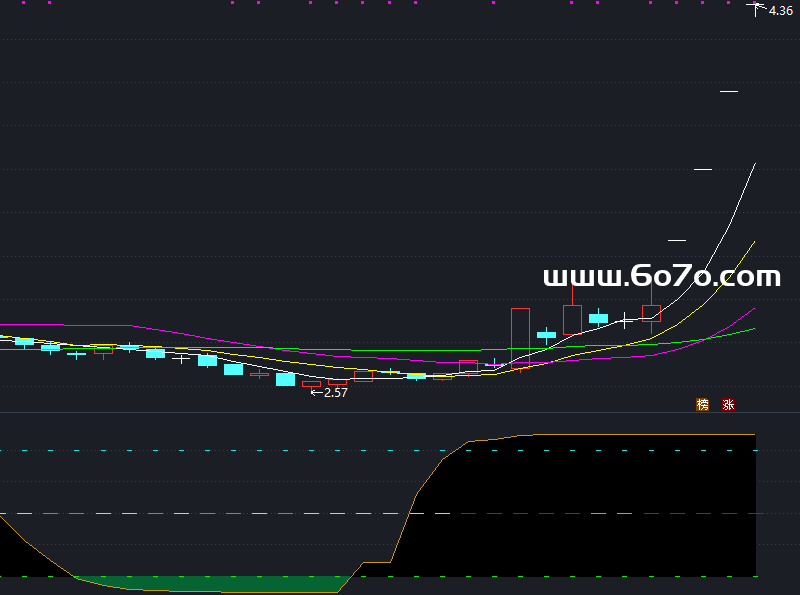The width and height of the screenshot is (800, 595).
Task: Click the white cross doji below the watermark
Action: [625, 321]
